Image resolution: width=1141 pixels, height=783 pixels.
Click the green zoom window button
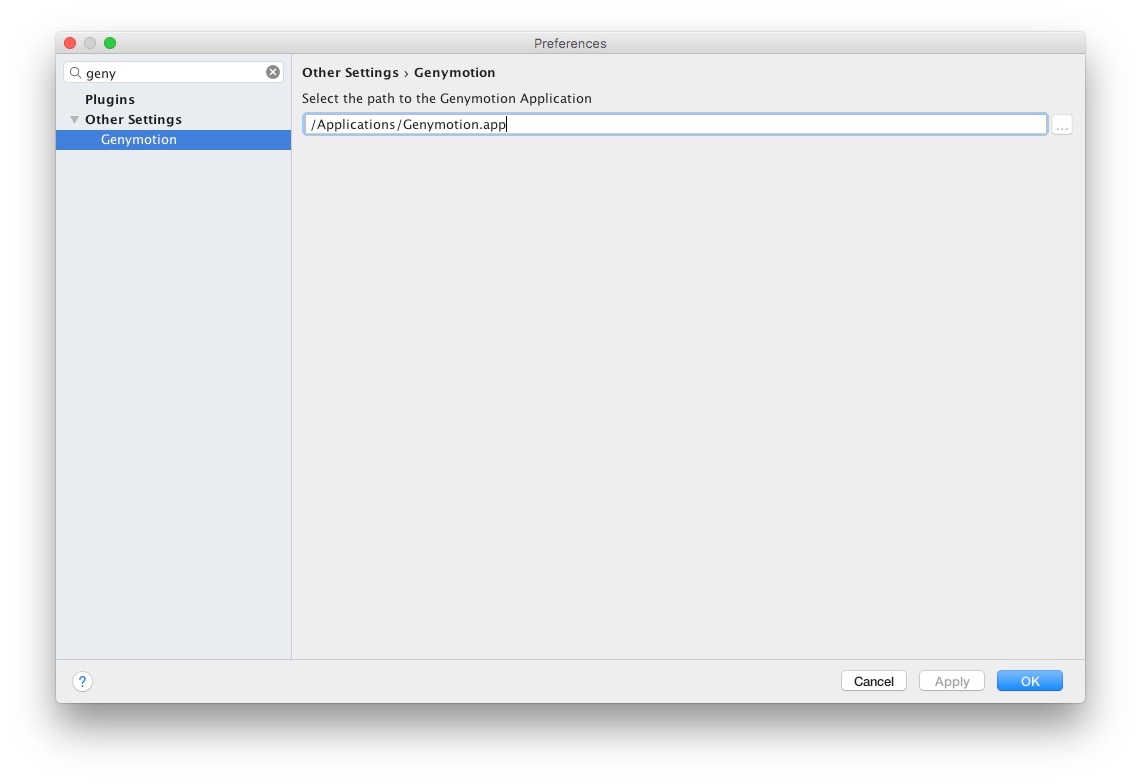tap(110, 43)
